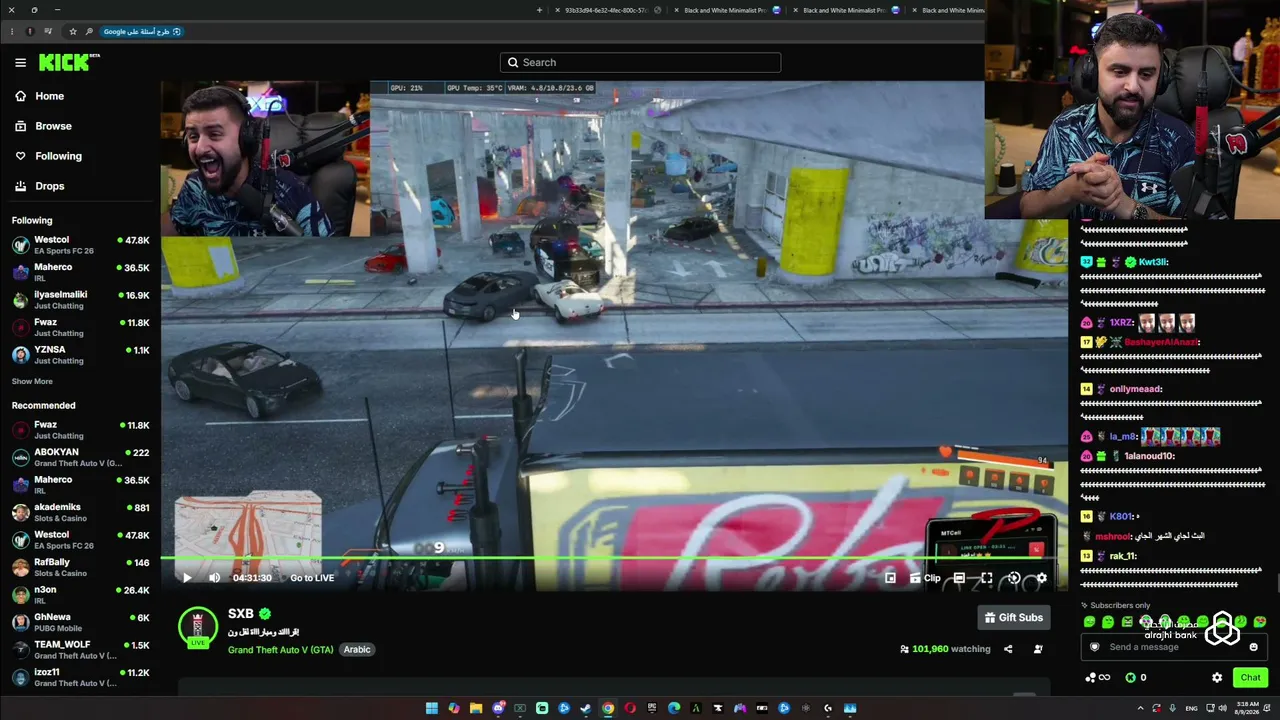Screen dimensions: 1280x720
Task: Bookmark the page with the star icon
Action: [73, 31]
